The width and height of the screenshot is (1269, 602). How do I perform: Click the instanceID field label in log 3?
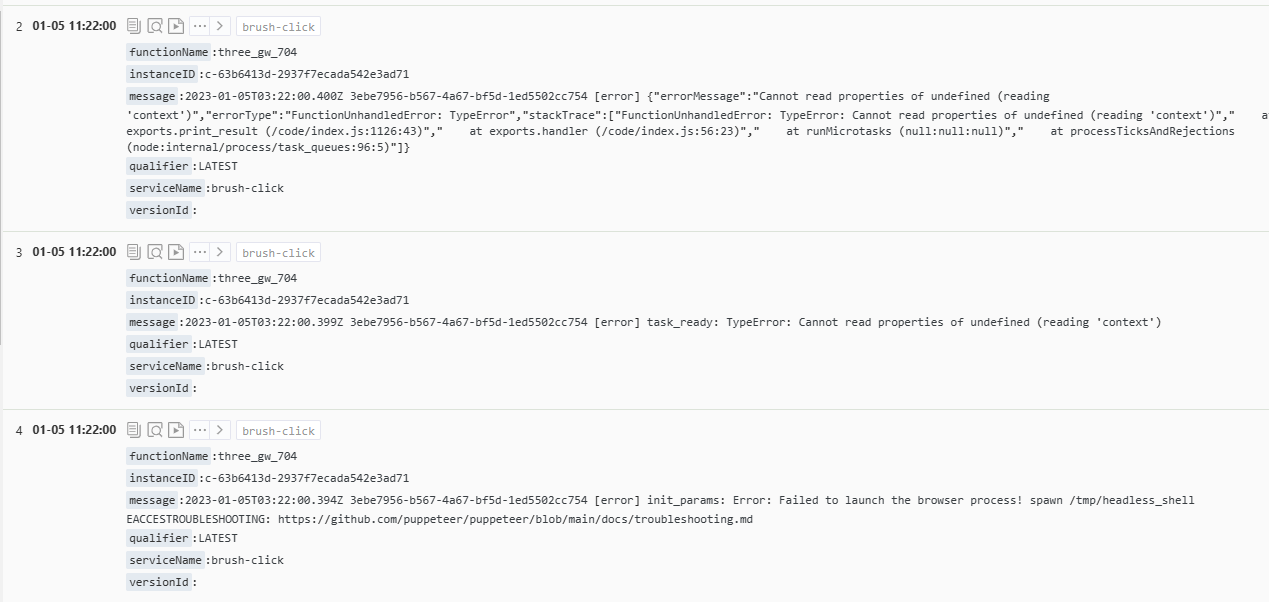pyautogui.click(x=161, y=300)
